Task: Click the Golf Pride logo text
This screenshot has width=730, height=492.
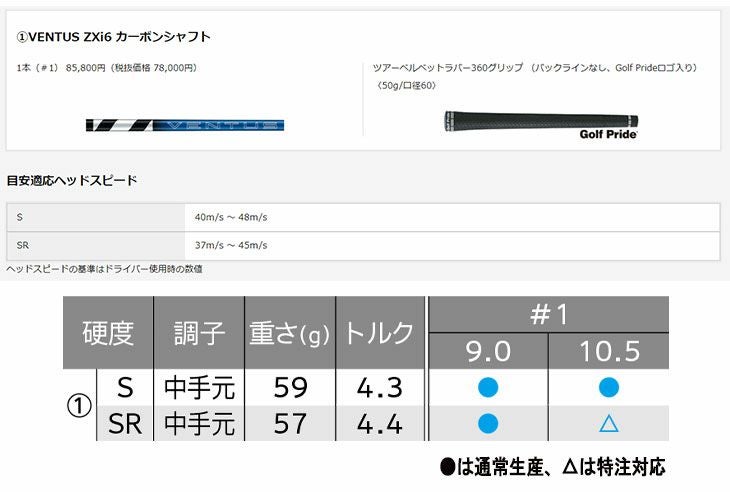Action: pos(607,134)
